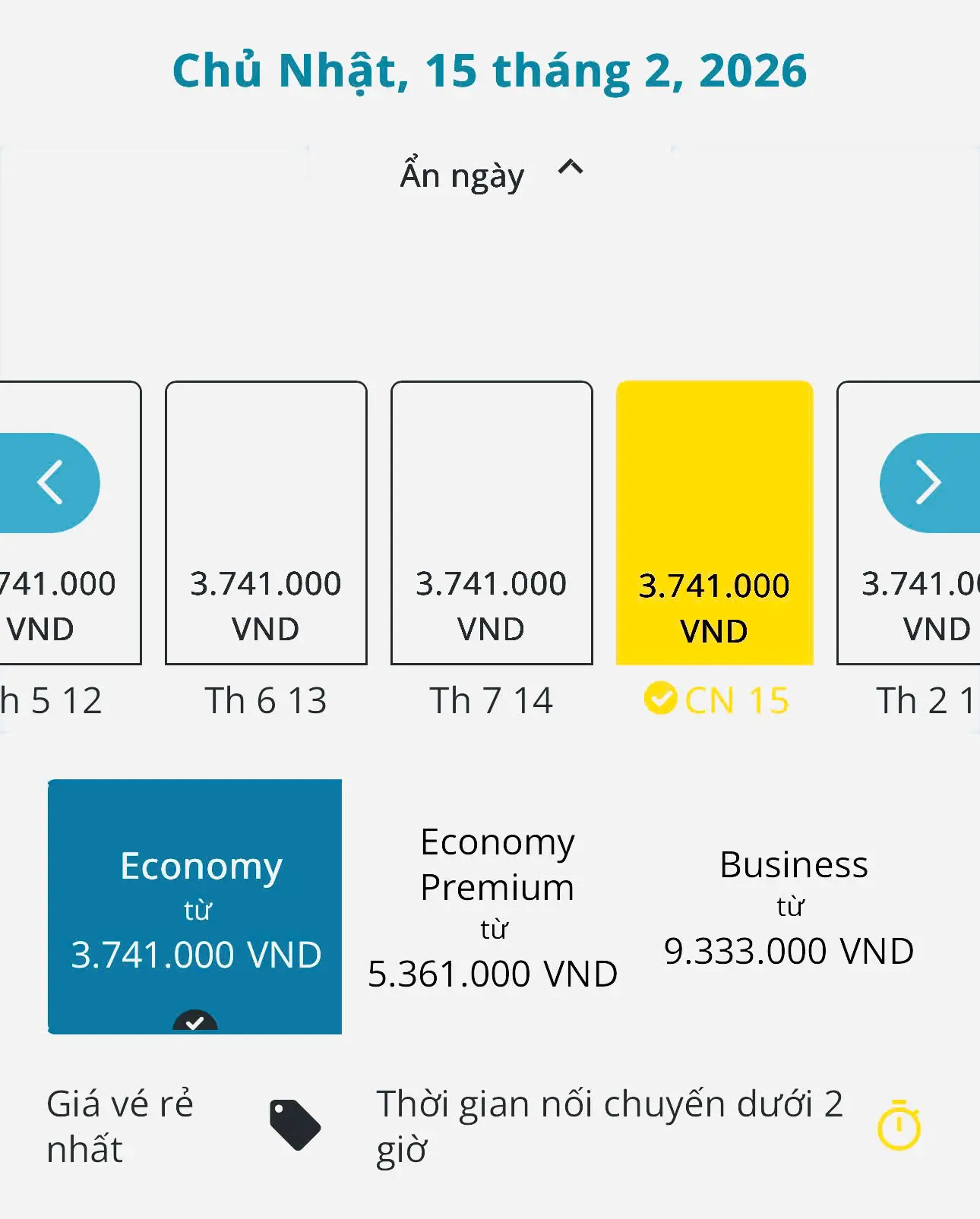
Task: Choose the Economy fare class tab
Action: pyautogui.click(x=195, y=906)
